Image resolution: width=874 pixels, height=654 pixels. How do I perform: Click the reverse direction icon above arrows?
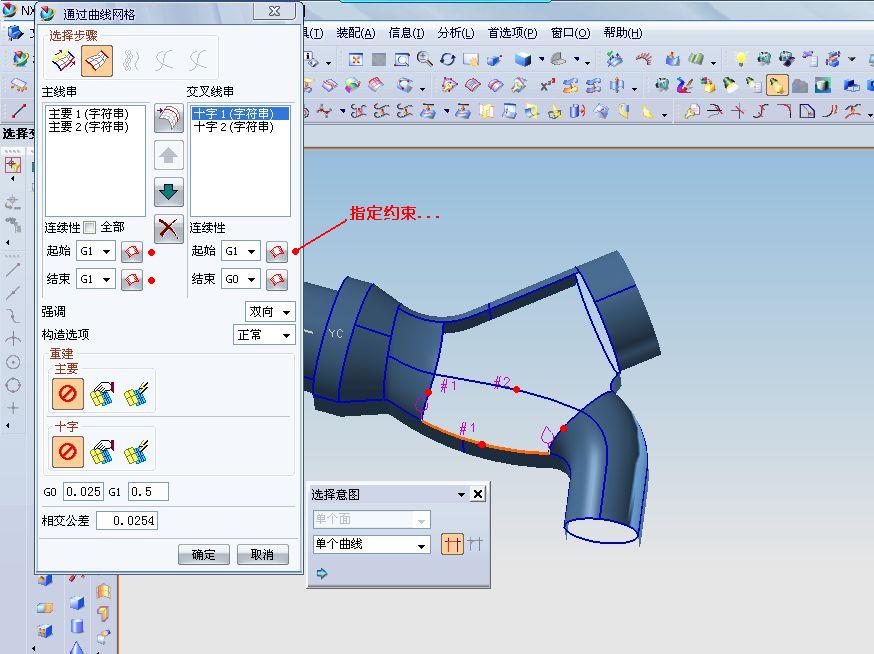click(168, 118)
